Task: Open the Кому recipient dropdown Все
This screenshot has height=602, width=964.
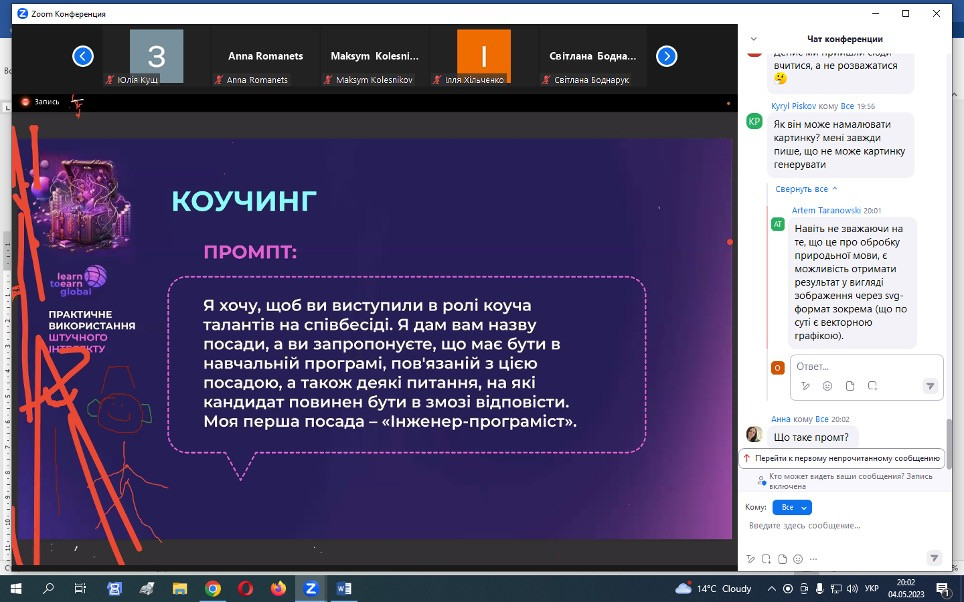Action: [x=792, y=507]
